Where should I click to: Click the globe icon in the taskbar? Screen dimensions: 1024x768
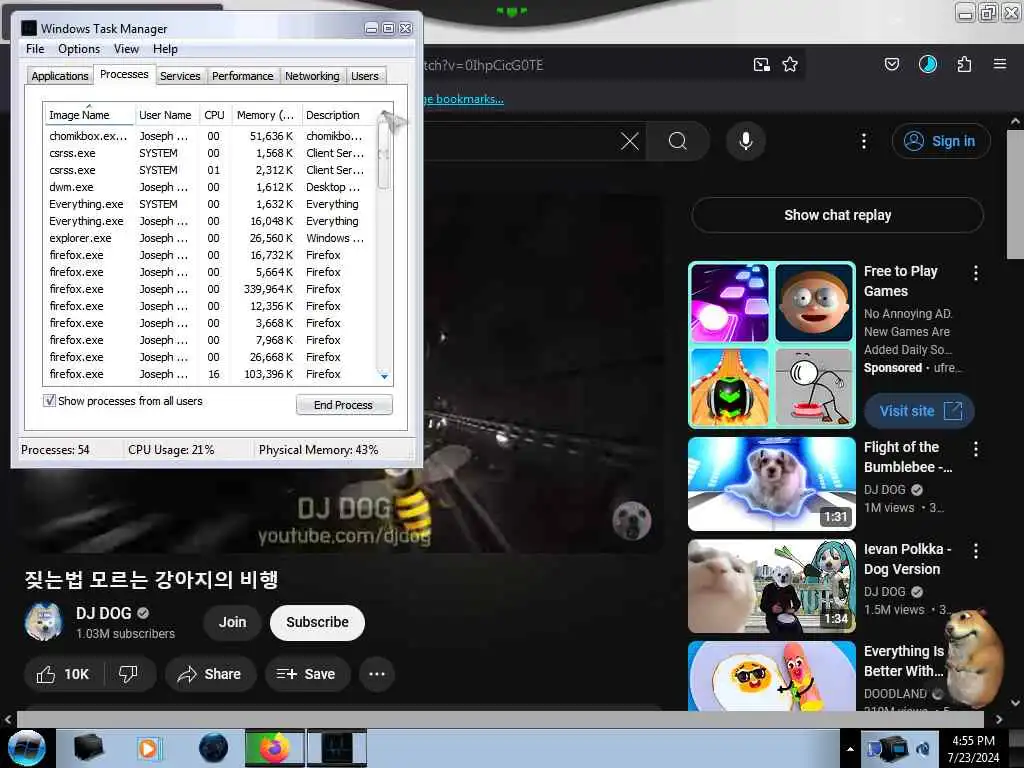213,748
